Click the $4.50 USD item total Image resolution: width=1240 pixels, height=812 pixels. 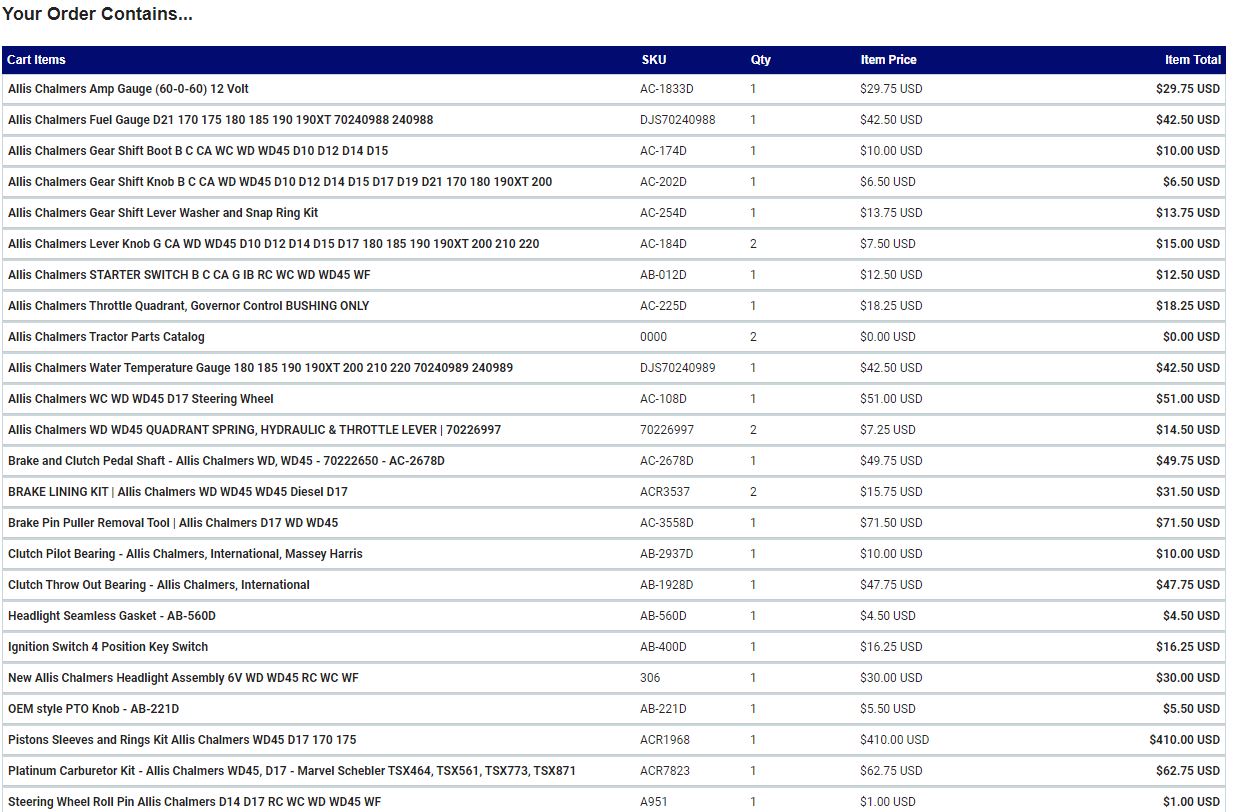tap(1192, 616)
